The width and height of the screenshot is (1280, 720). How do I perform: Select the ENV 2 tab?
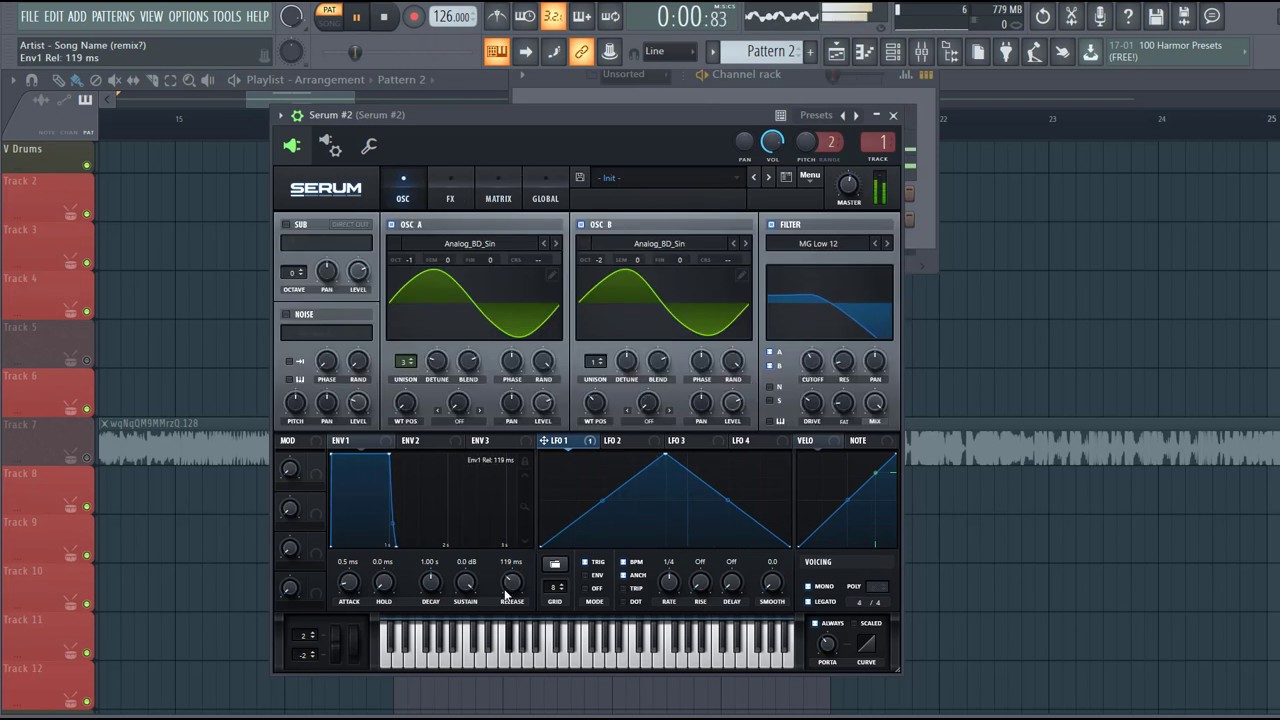pos(411,440)
